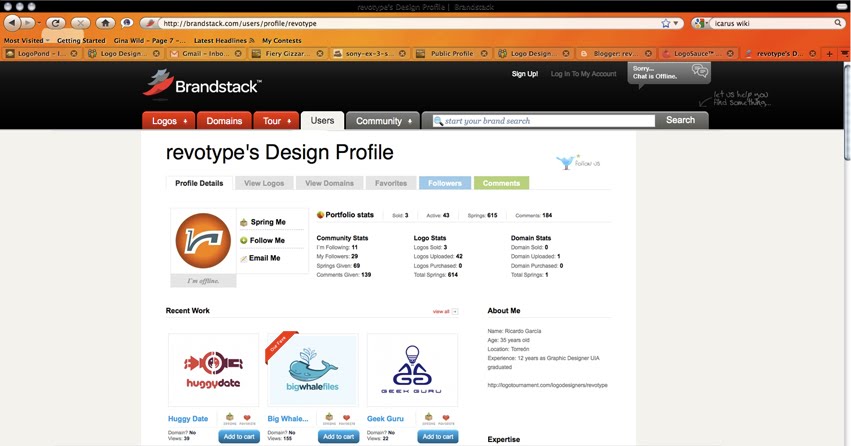Viewport: 851px width, 446px height.
Task: Open the Followers profile tab
Action: pyautogui.click(x=445, y=183)
